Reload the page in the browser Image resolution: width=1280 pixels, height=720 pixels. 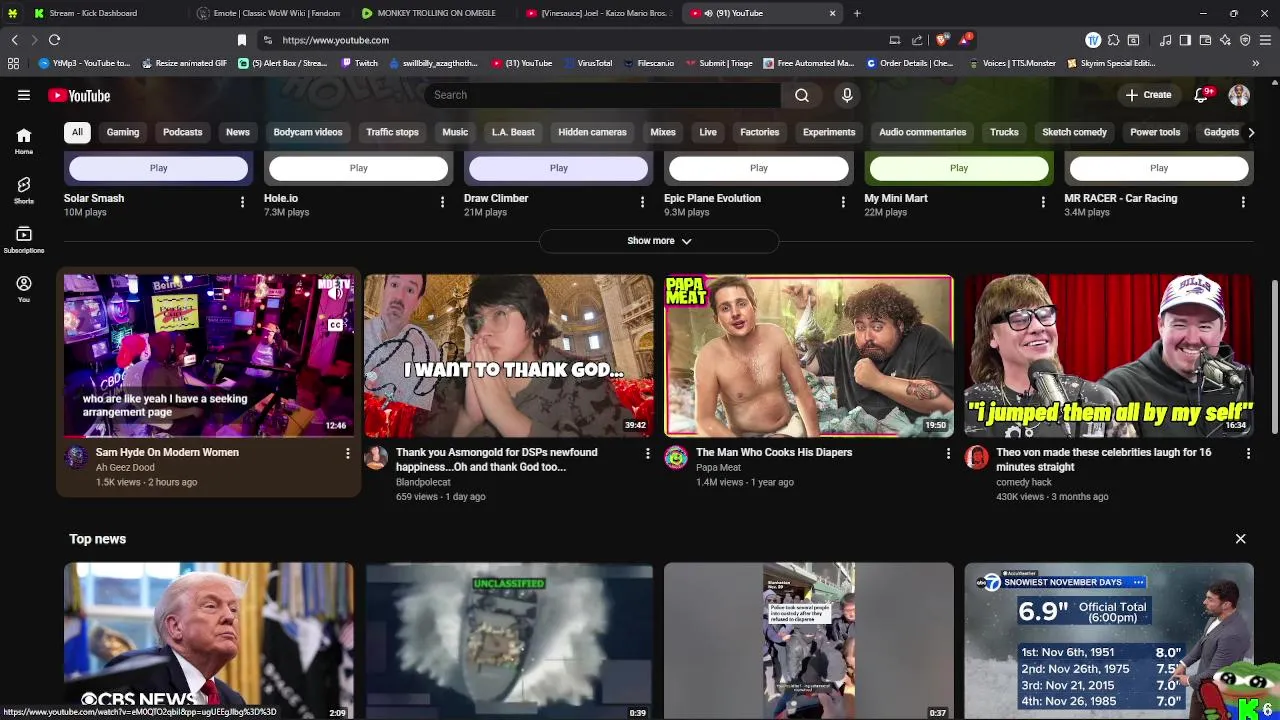click(x=54, y=40)
